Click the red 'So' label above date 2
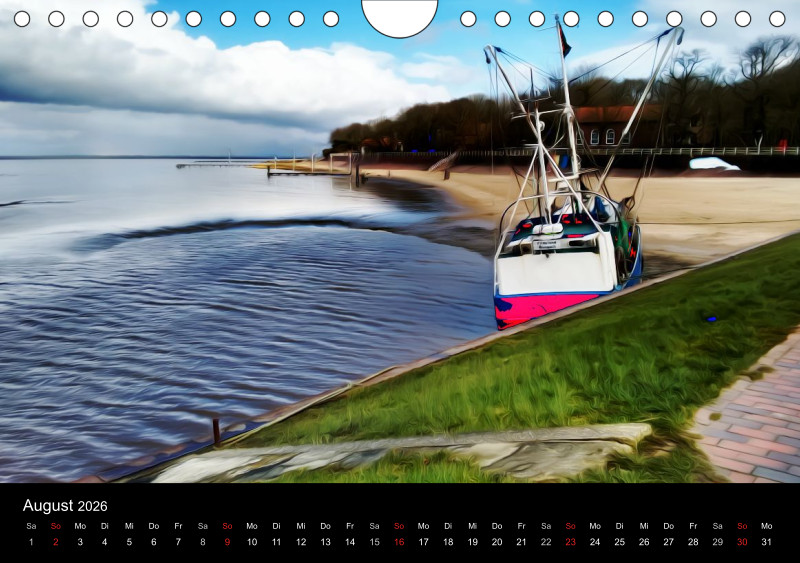Image resolution: width=800 pixels, height=563 pixels. (x=56, y=526)
